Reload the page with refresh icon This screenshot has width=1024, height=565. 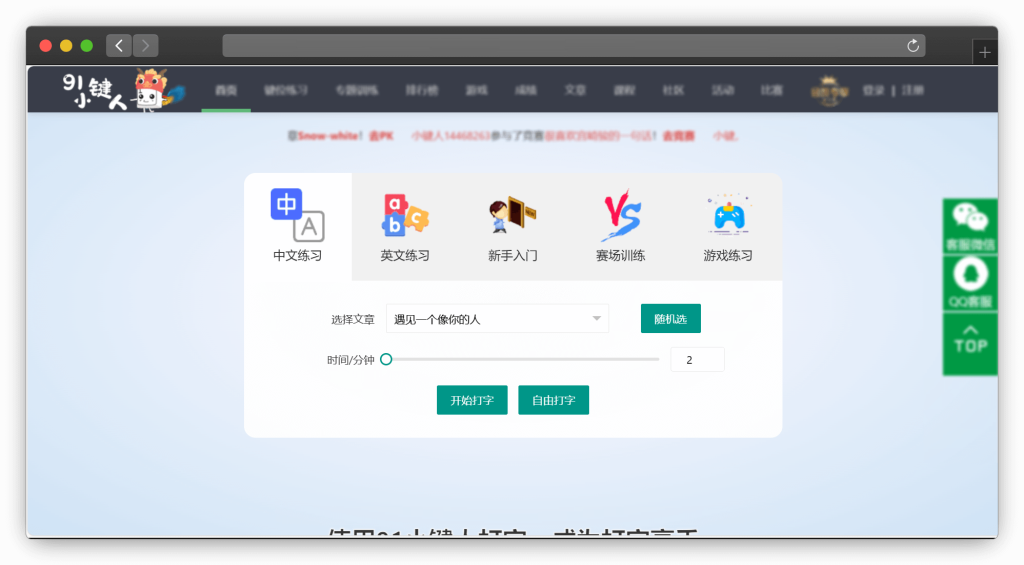tap(913, 46)
